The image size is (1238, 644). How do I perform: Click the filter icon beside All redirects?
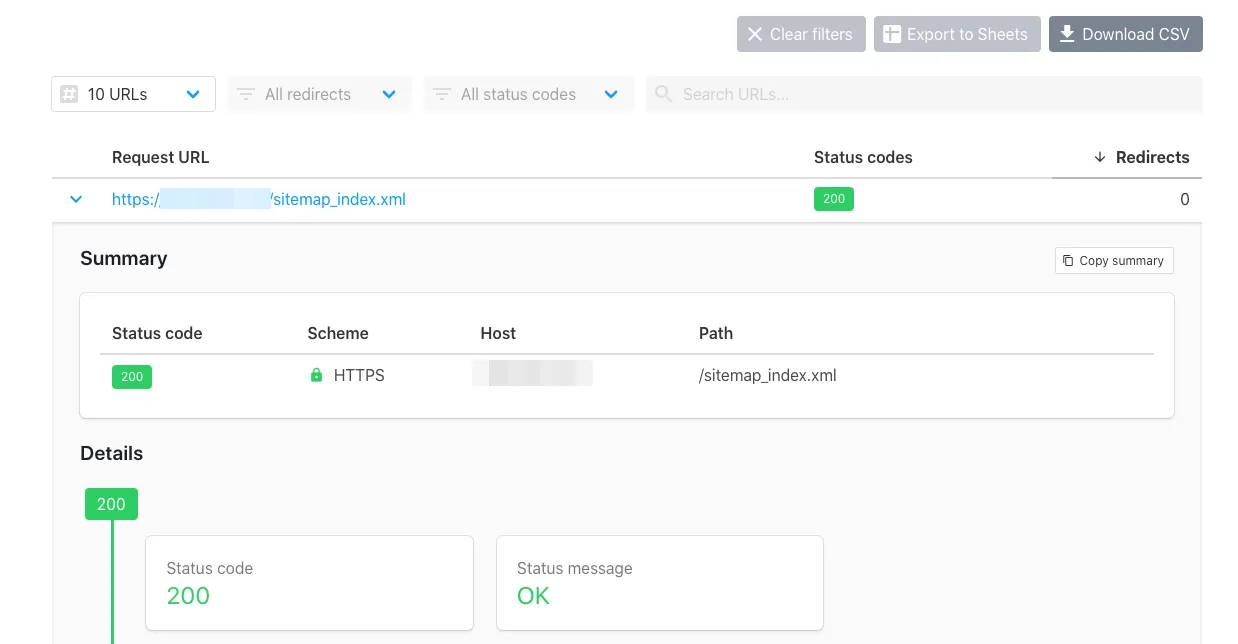[245, 94]
